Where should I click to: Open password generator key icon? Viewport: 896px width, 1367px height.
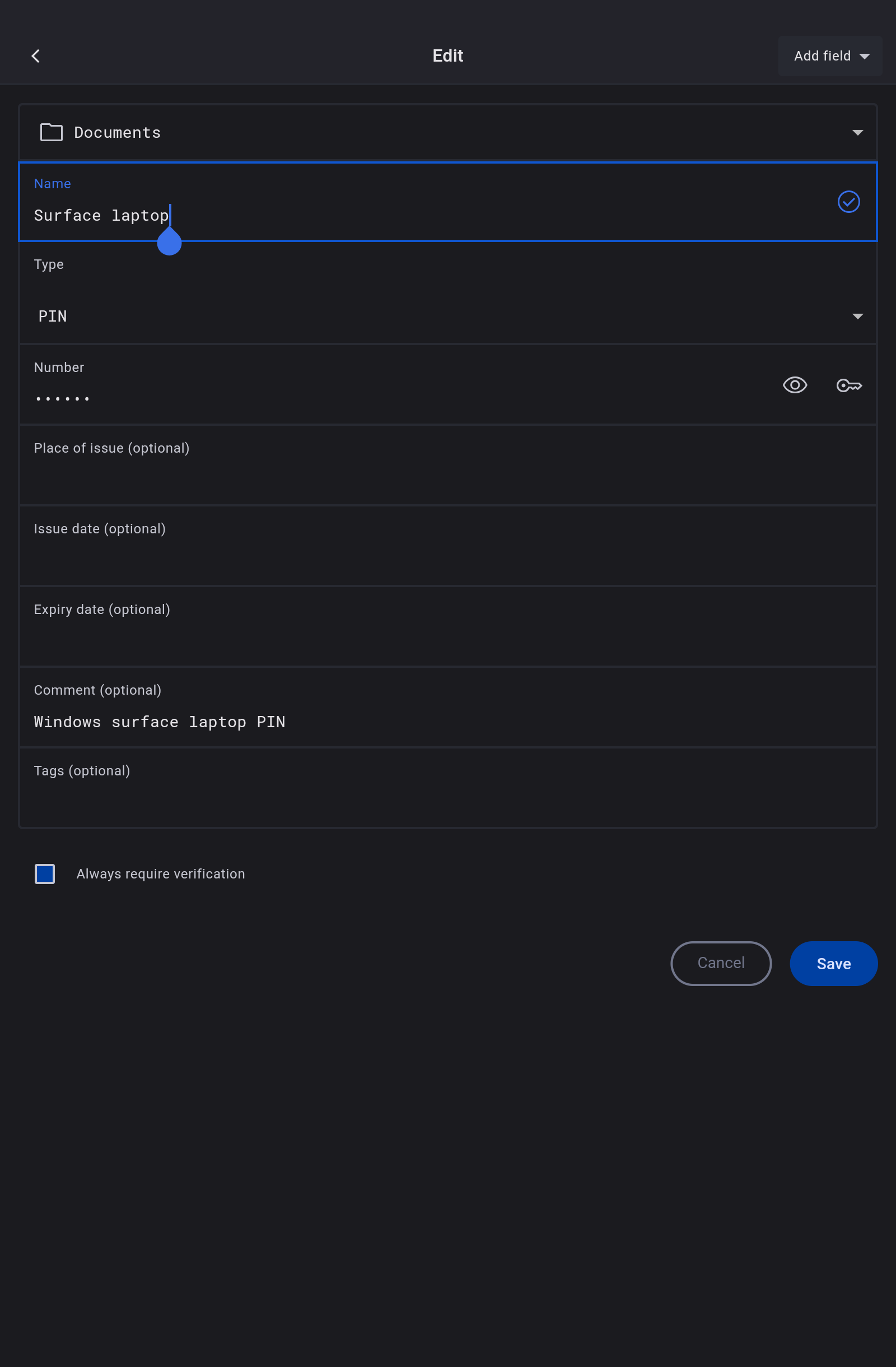tap(848, 385)
